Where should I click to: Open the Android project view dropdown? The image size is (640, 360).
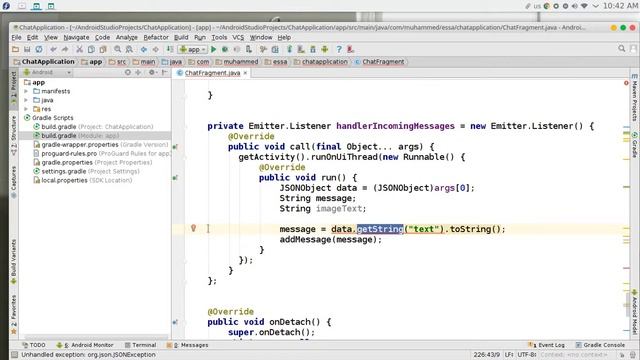pyautogui.click(x=47, y=72)
